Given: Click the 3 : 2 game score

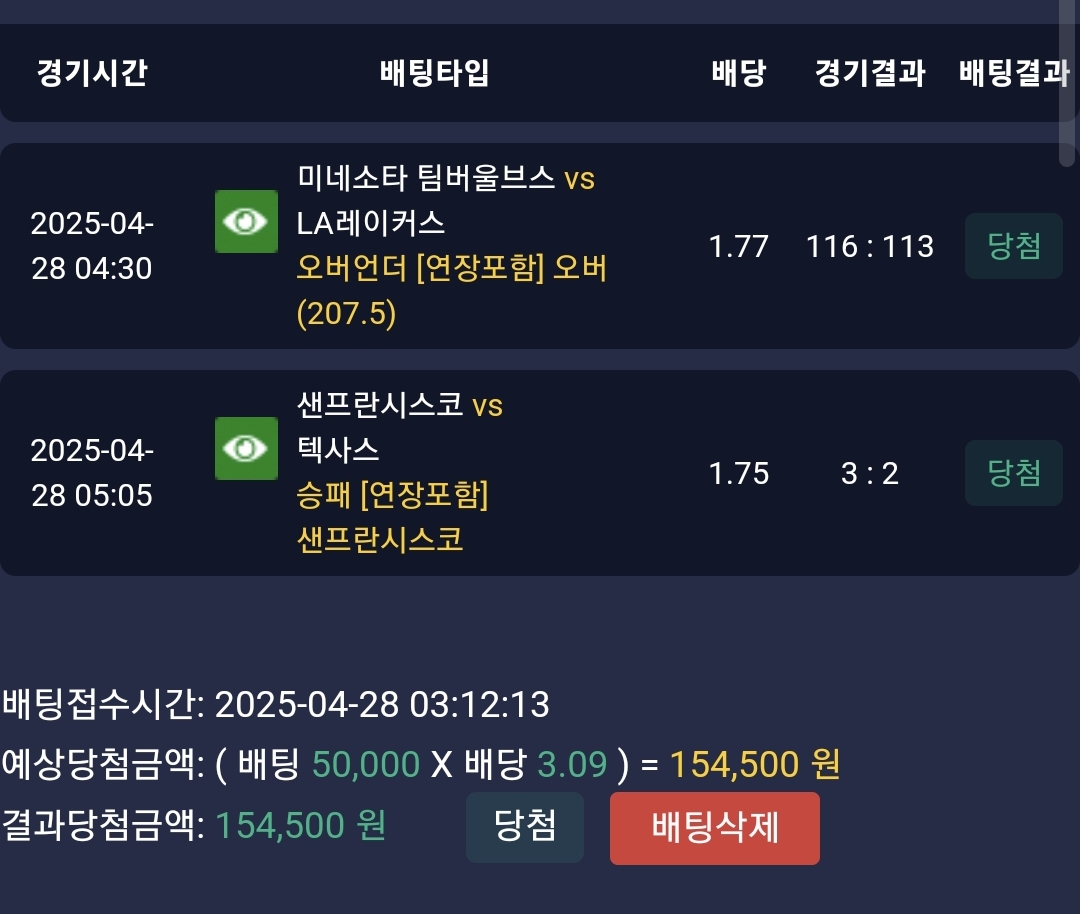Looking at the screenshot, I should pos(870,474).
